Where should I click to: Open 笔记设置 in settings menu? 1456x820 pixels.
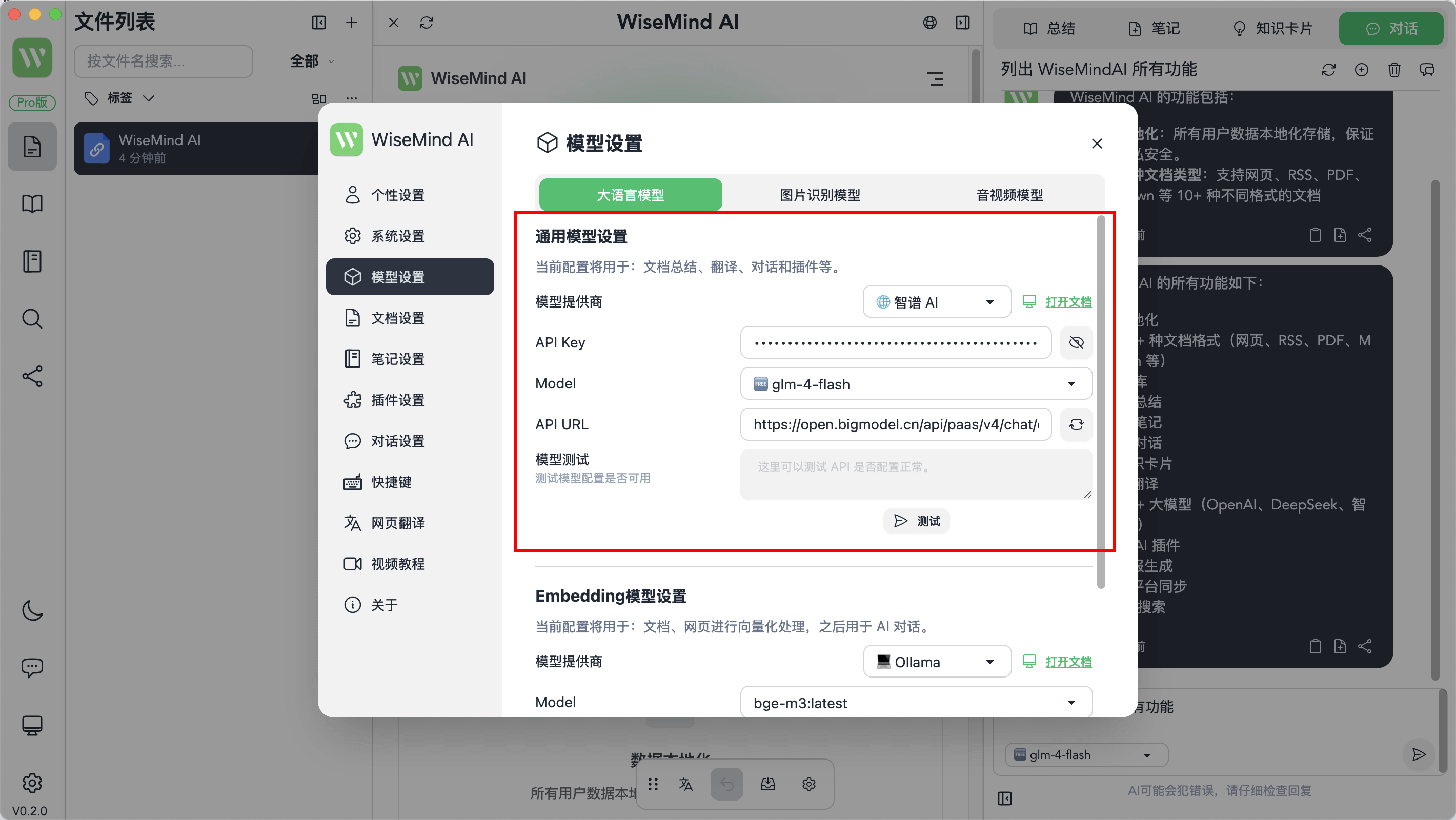pos(410,359)
